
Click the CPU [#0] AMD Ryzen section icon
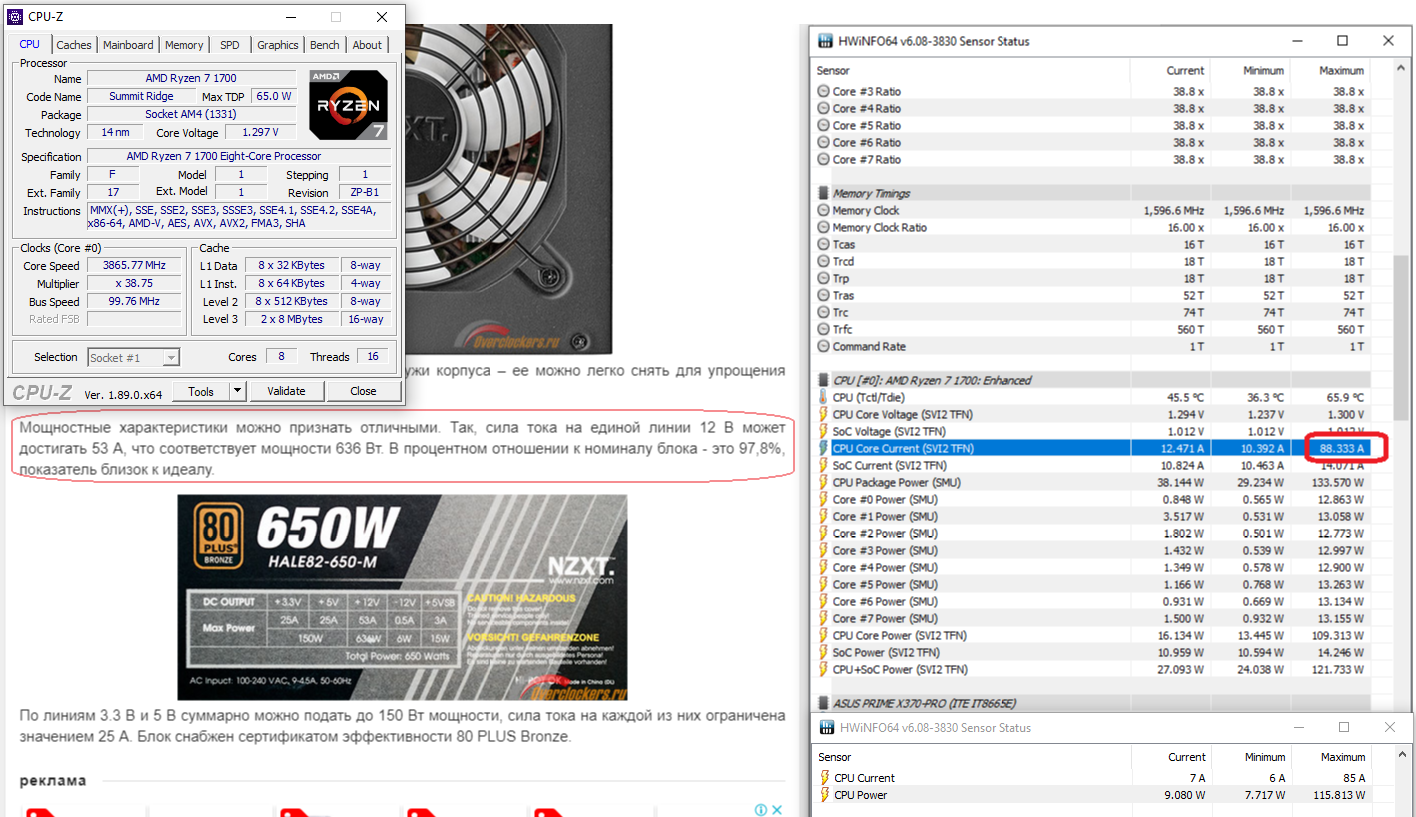(823, 381)
